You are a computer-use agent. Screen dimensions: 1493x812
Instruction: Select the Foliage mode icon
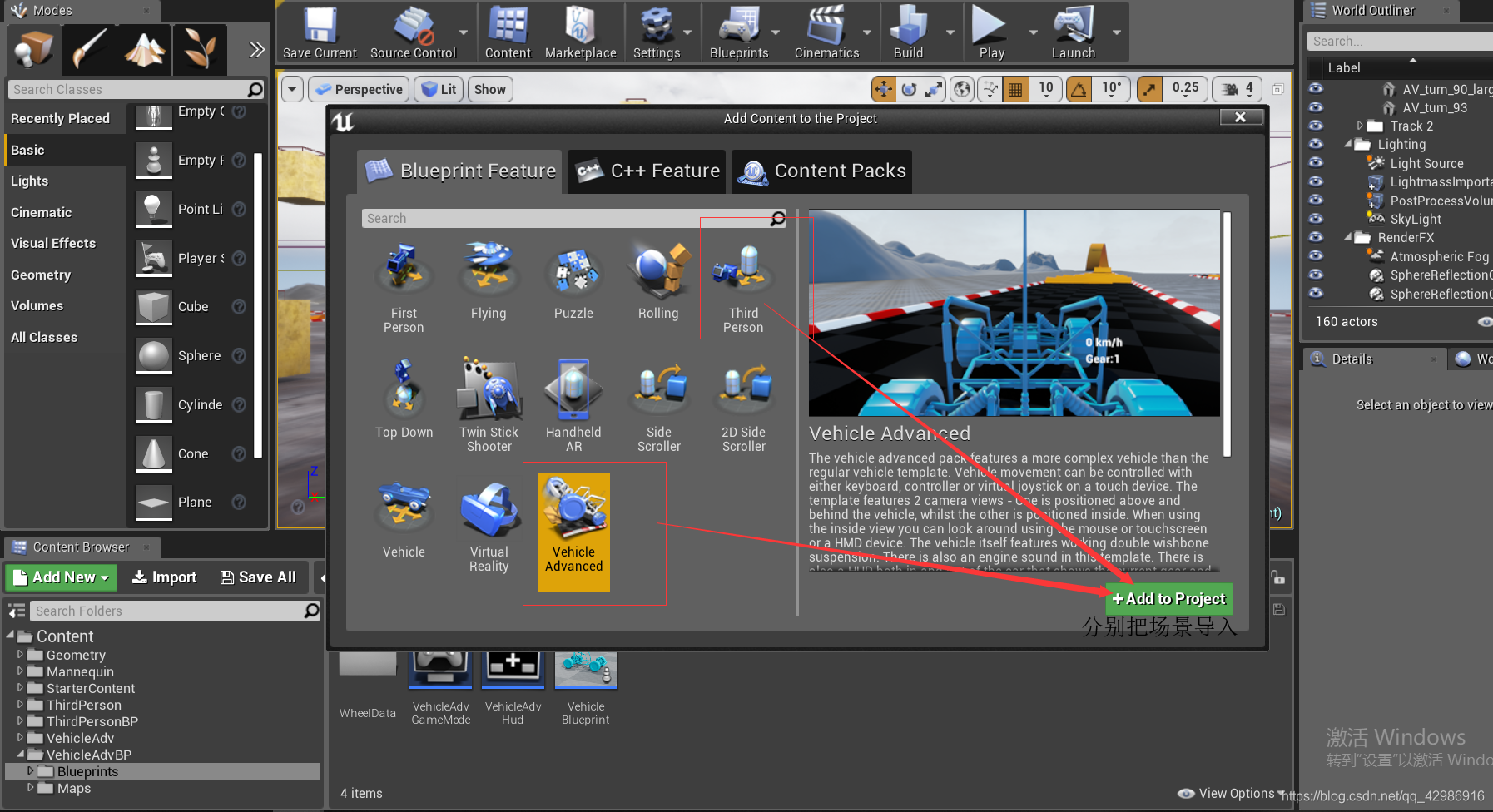(200, 49)
